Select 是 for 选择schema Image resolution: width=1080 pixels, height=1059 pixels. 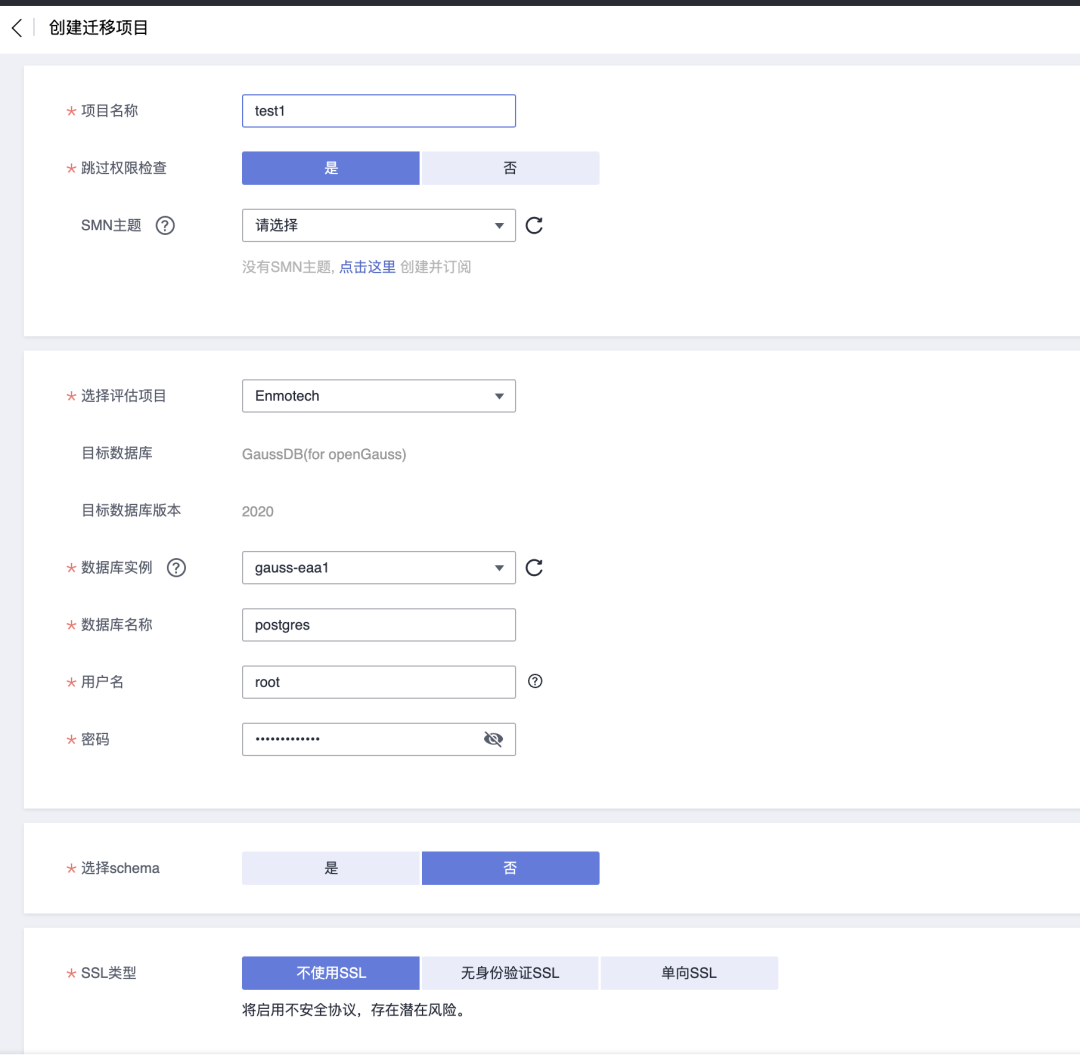click(x=331, y=869)
